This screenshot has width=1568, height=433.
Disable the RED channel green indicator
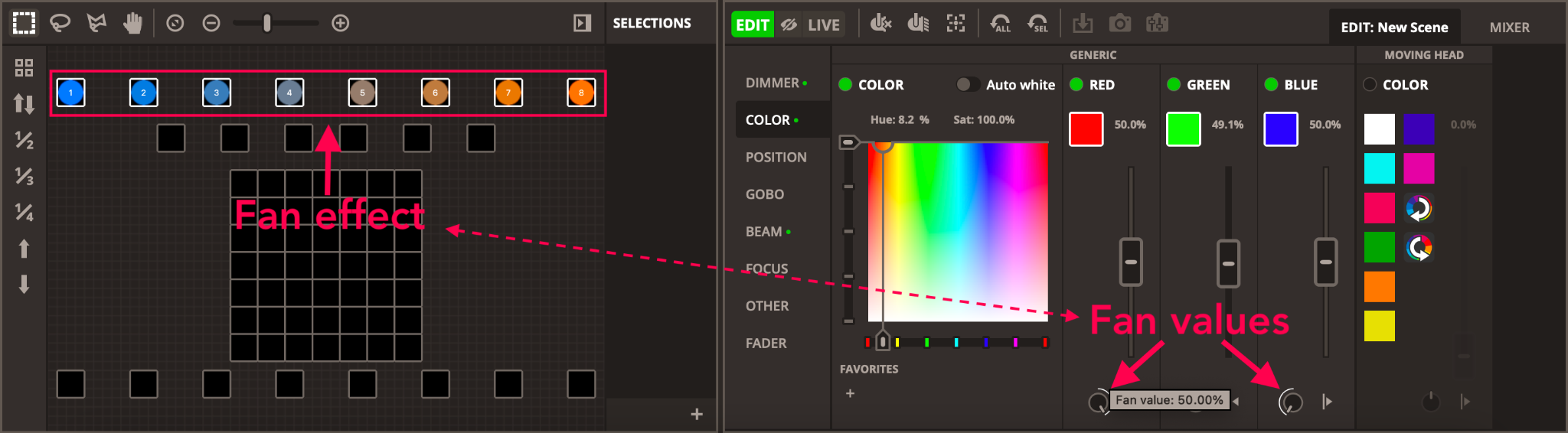tap(1076, 84)
